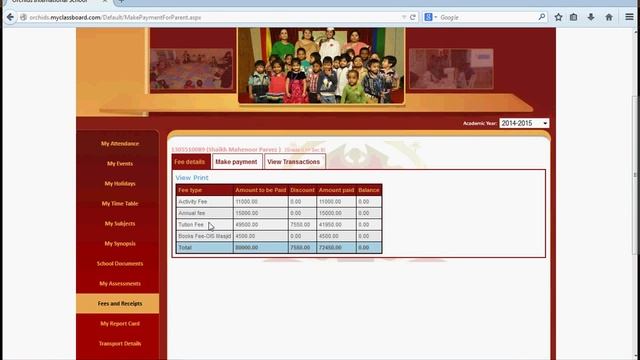Click the Amount paid column header
This screenshot has height=360, width=640.
pyautogui.click(x=336, y=190)
